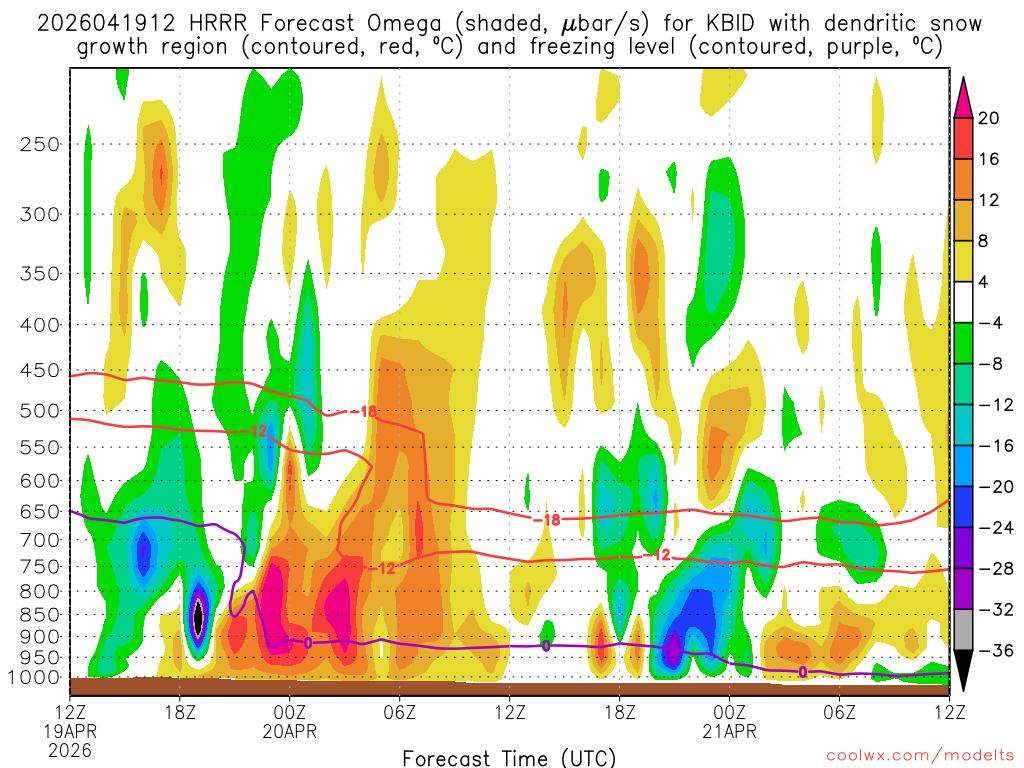Click the 700 pressure level label
This screenshot has width=1024, height=768.
click(40, 540)
